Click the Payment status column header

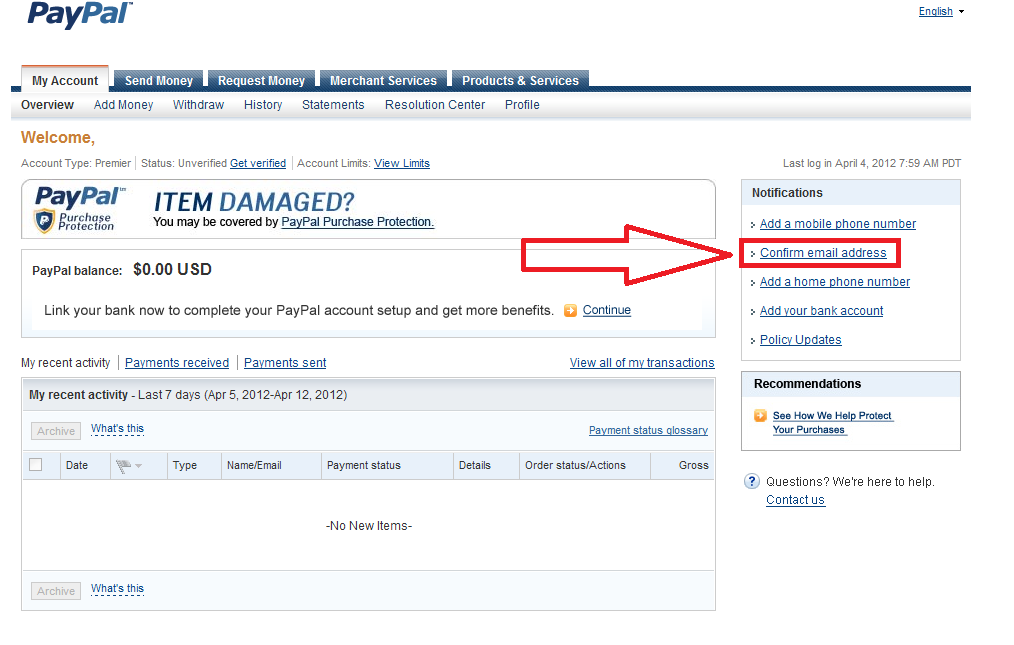(x=363, y=465)
